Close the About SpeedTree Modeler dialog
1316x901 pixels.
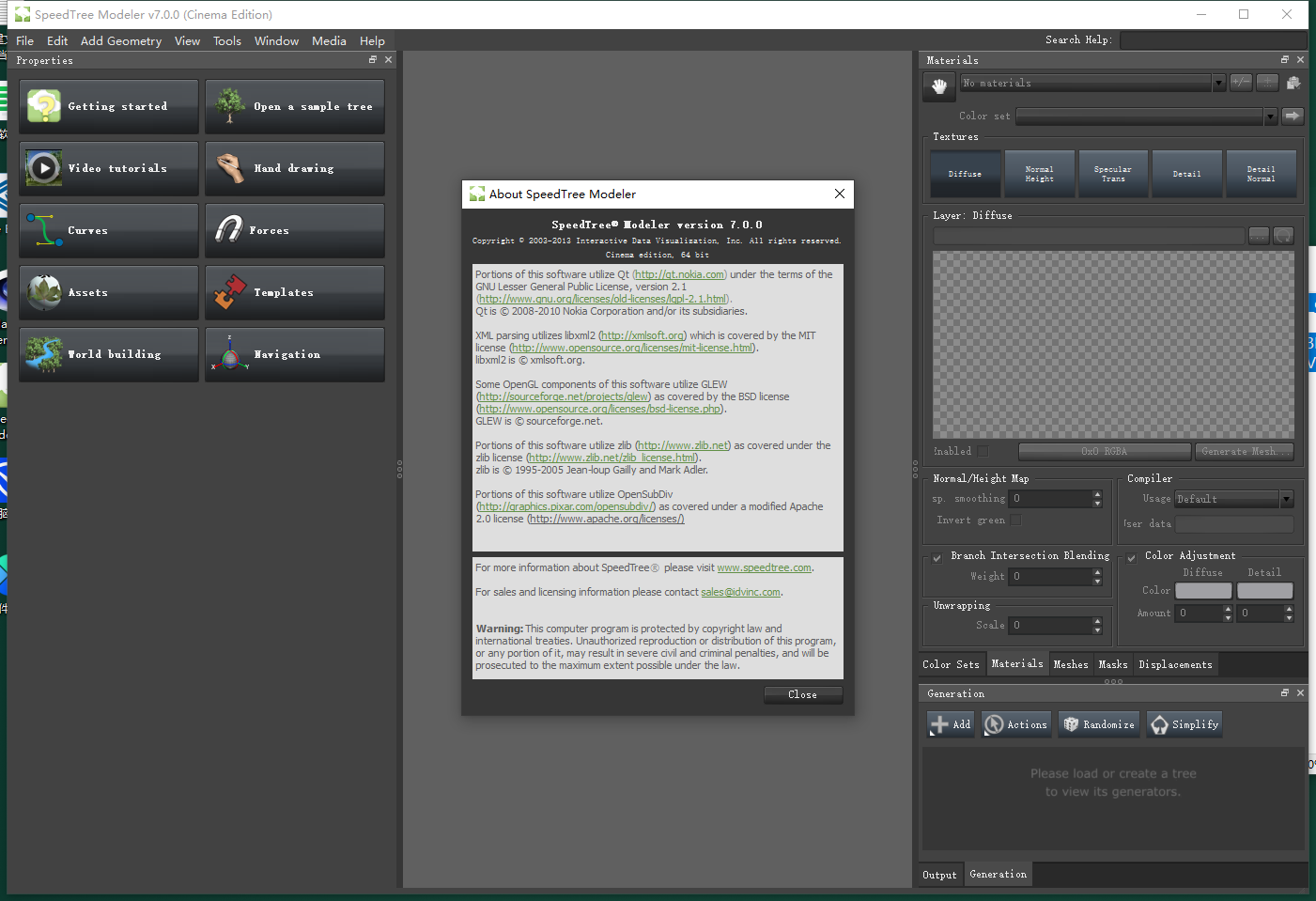[x=840, y=194]
